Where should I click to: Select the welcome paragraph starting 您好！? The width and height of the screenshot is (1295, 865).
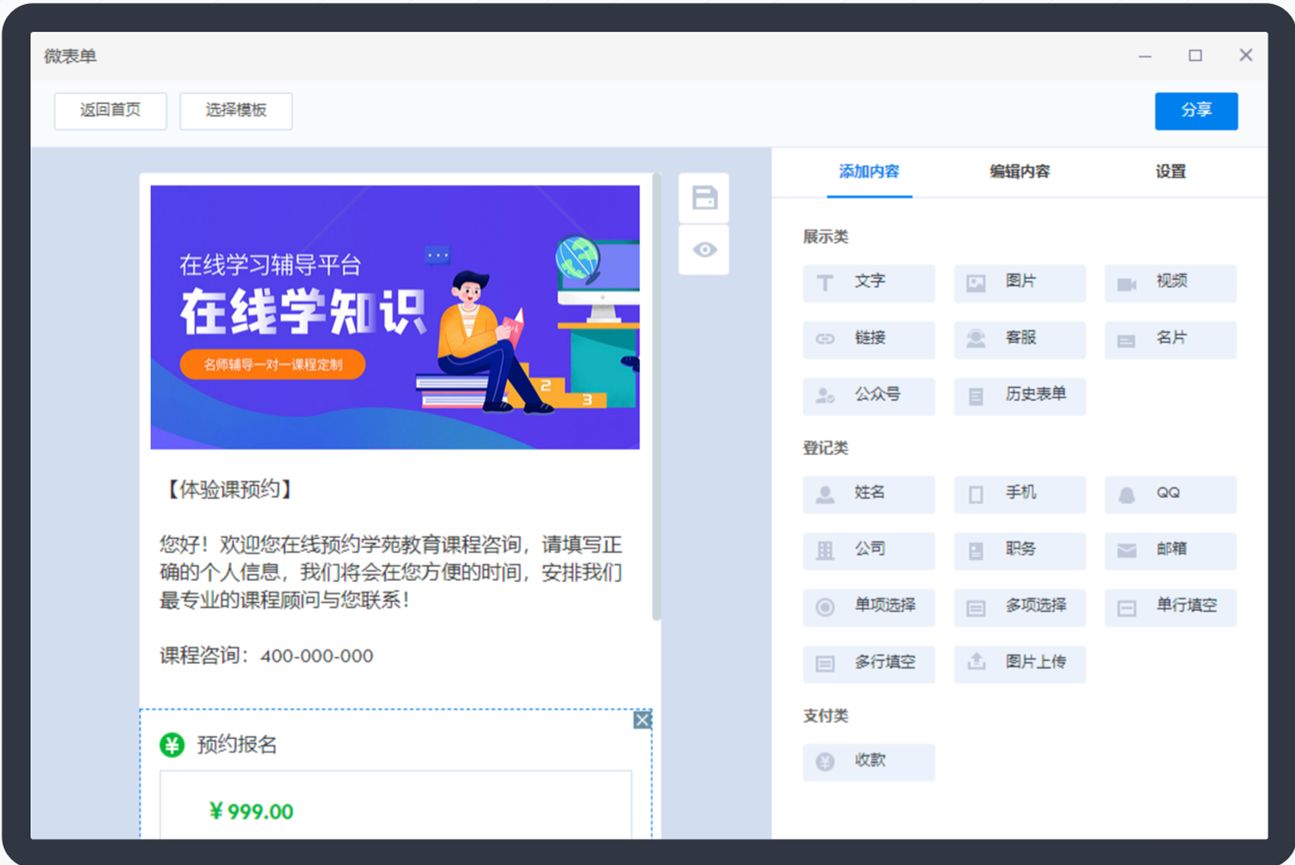392,573
